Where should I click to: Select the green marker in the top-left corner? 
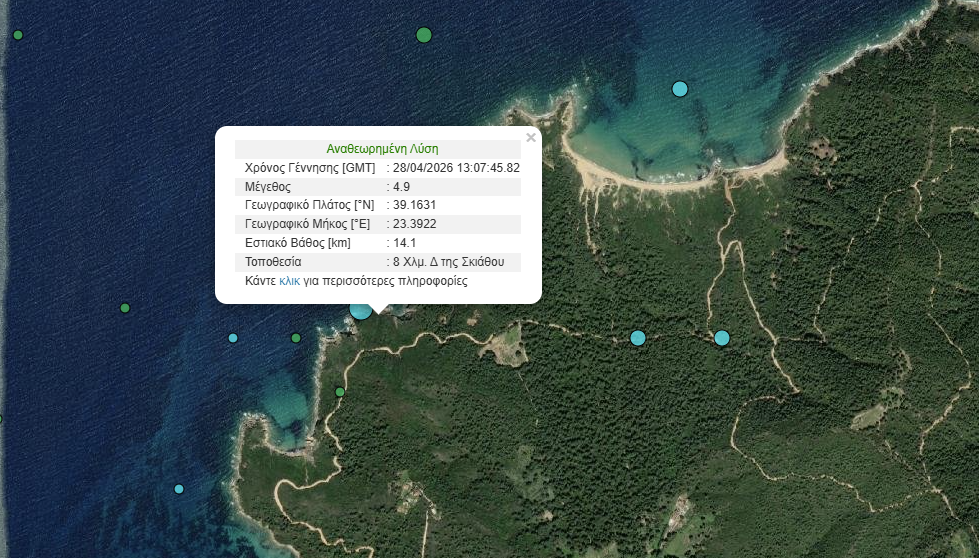pyautogui.click(x=18, y=35)
